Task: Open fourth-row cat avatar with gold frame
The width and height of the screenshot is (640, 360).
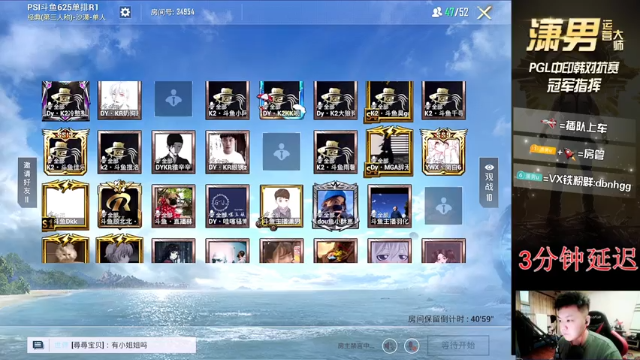Action: click(x=65, y=249)
